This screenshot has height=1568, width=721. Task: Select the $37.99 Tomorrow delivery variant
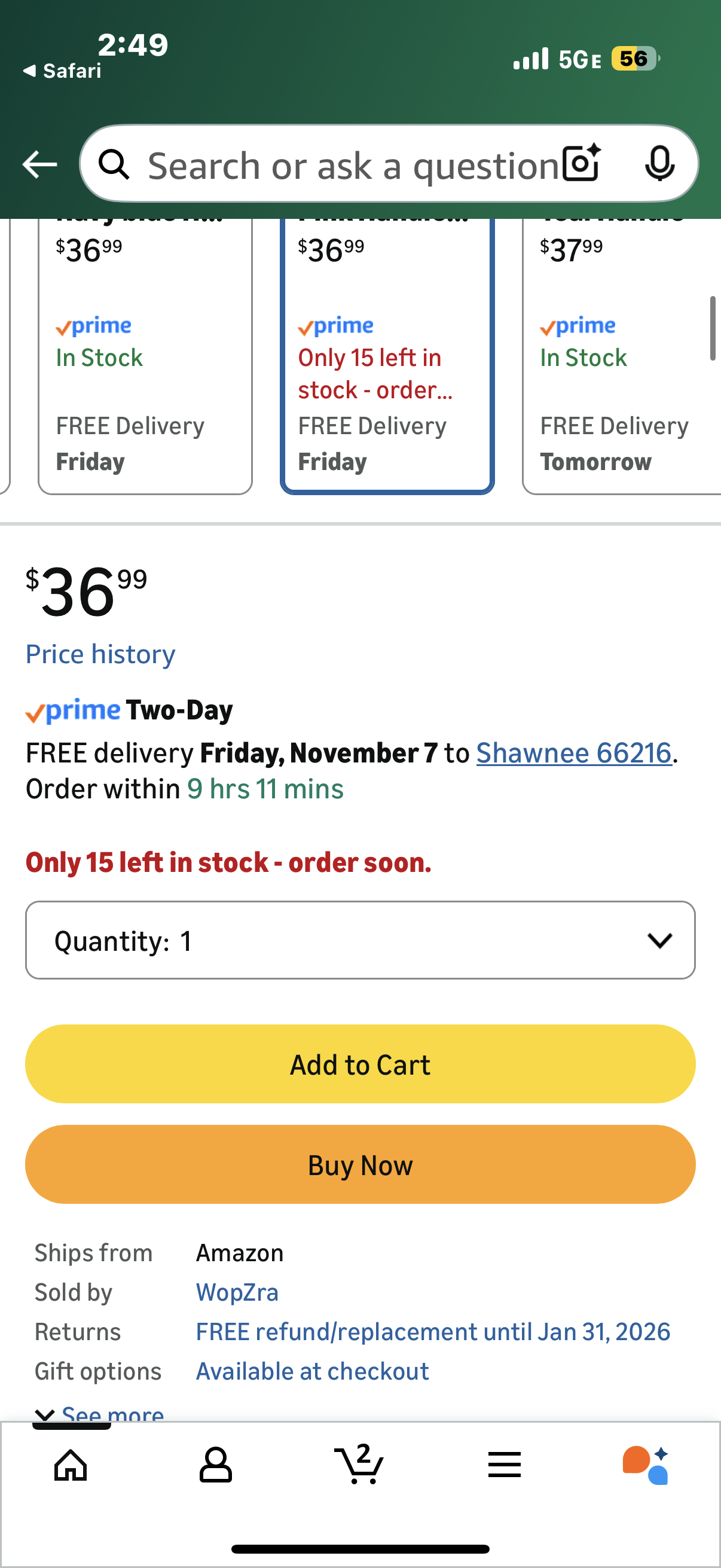(x=621, y=356)
